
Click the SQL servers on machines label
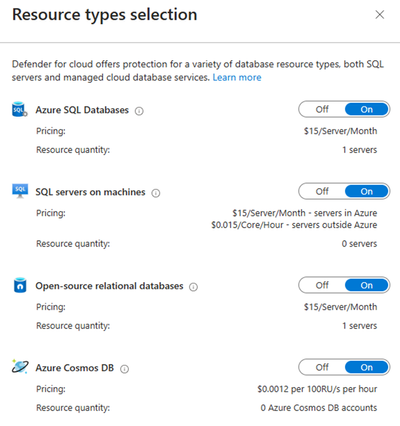(x=90, y=192)
